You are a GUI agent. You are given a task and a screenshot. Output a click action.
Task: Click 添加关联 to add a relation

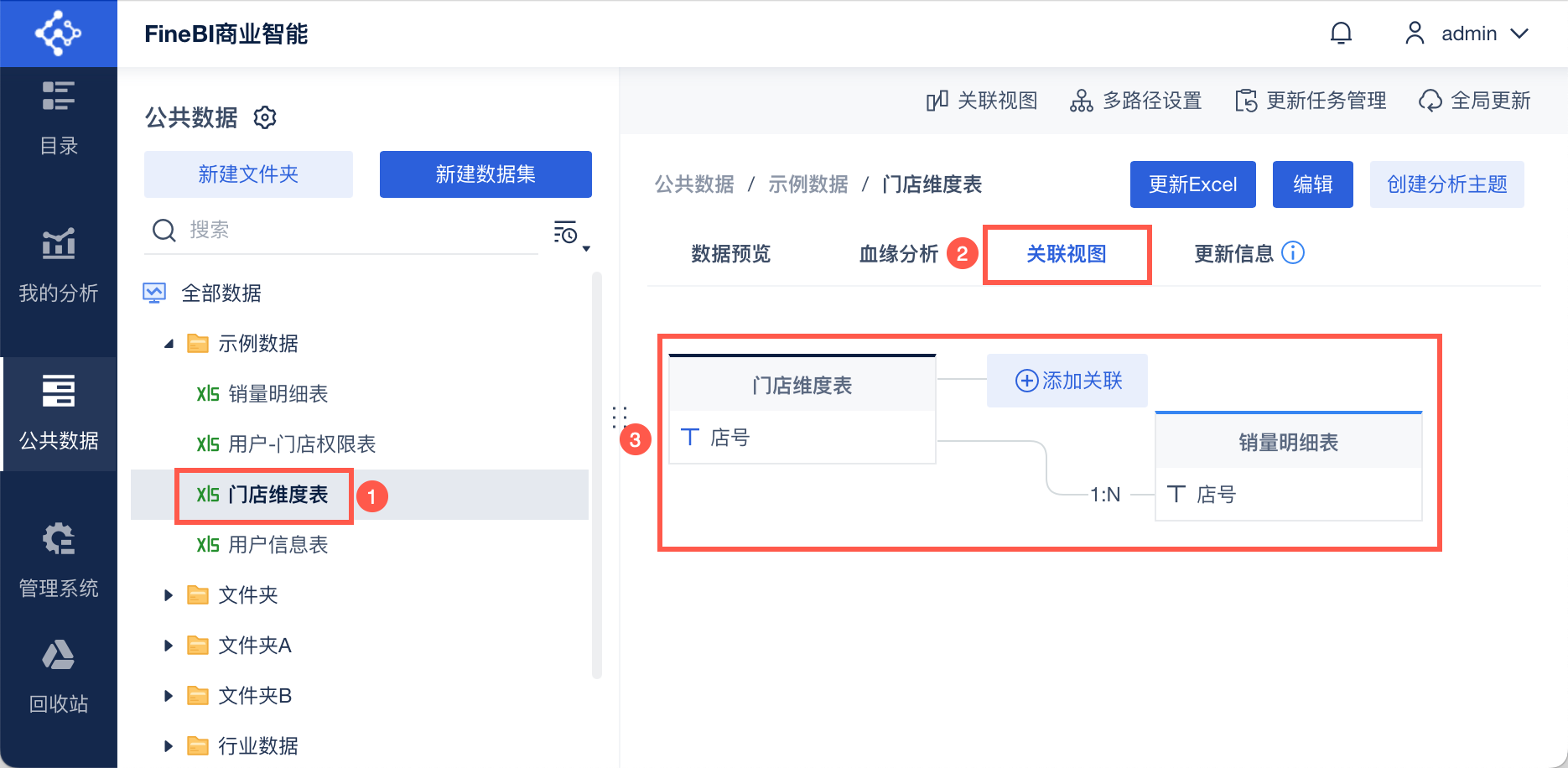(x=1067, y=381)
